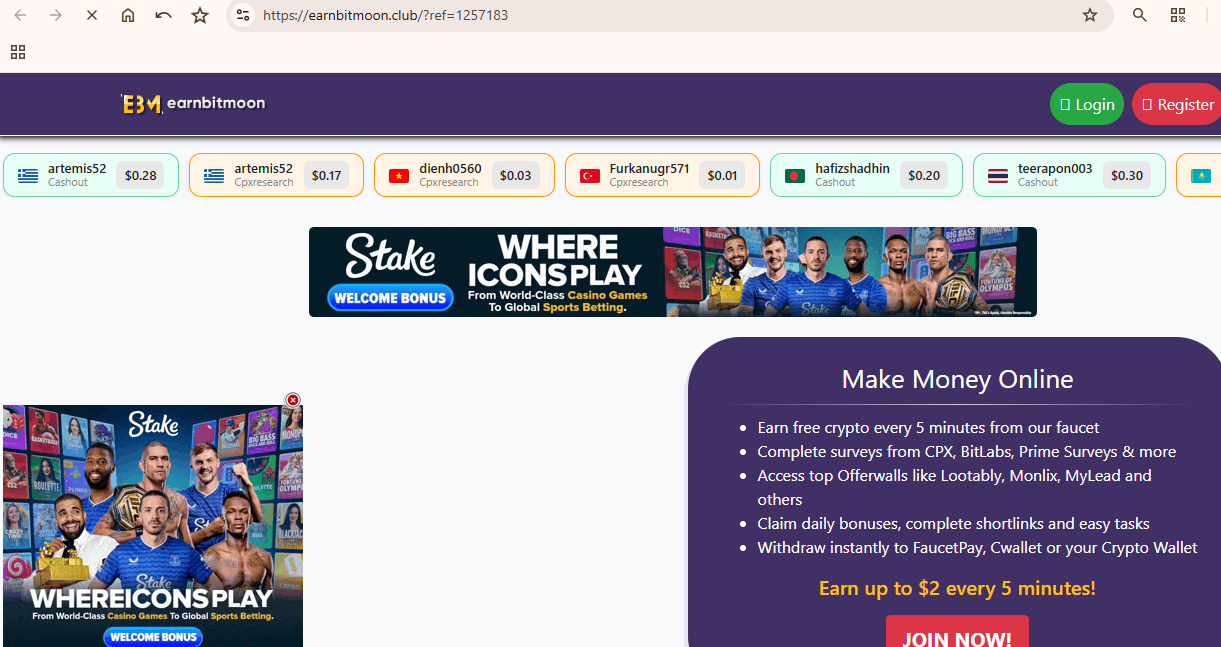Open site information icon in address bar
Viewport: 1221px width, 647px height.
pyautogui.click(x=242, y=15)
